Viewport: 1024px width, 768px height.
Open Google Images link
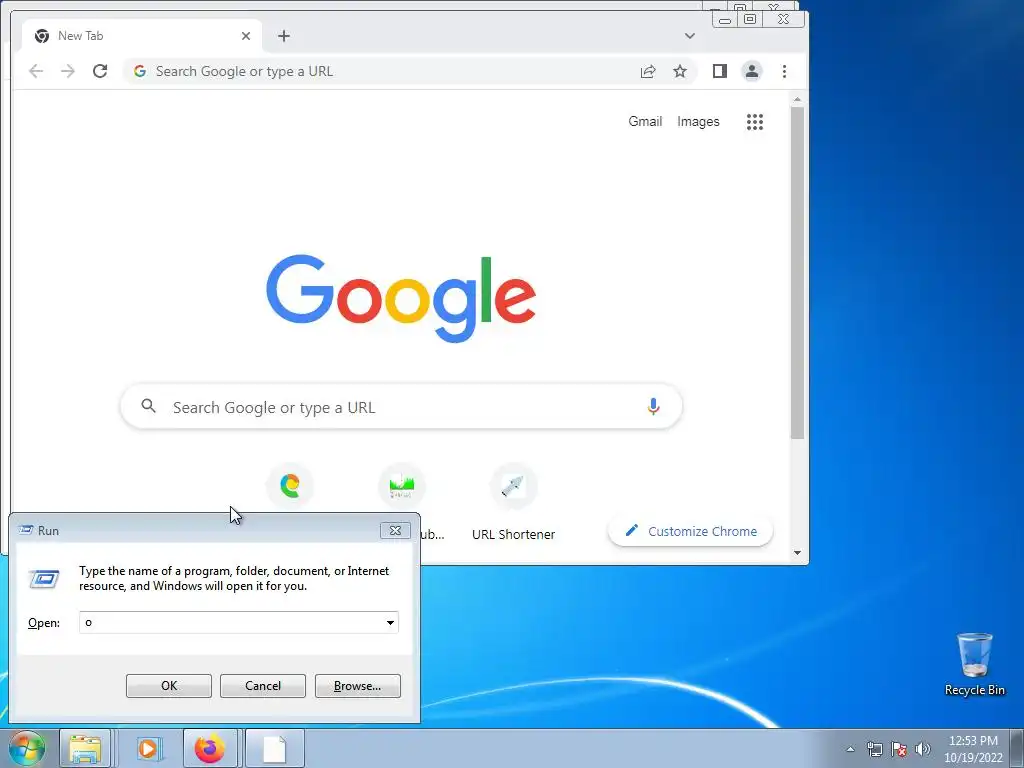click(x=698, y=121)
